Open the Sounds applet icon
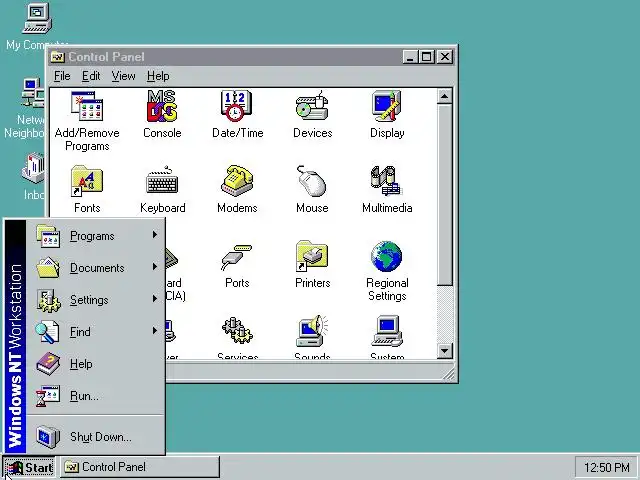Viewport: 640px width, 480px height. point(312,331)
